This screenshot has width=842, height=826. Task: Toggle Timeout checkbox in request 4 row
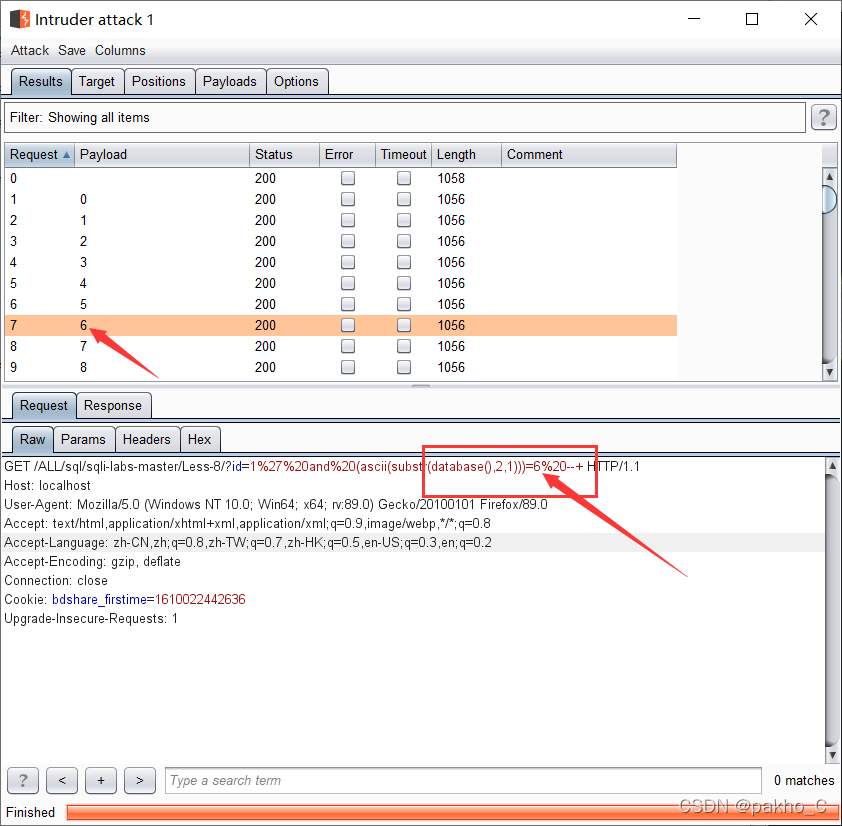tap(404, 262)
